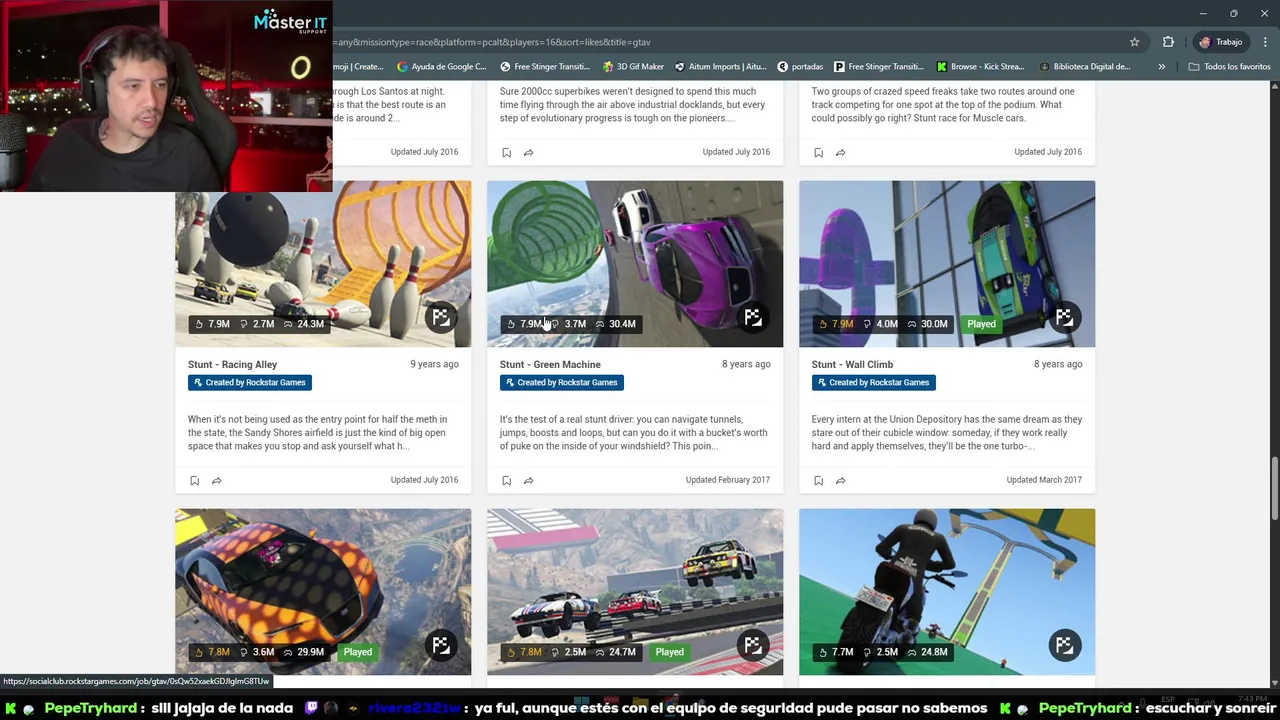This screenshot has height=720, width=1280.
Task: Open Biblioteca Digital bookmark
Action: click(1085, 67)
